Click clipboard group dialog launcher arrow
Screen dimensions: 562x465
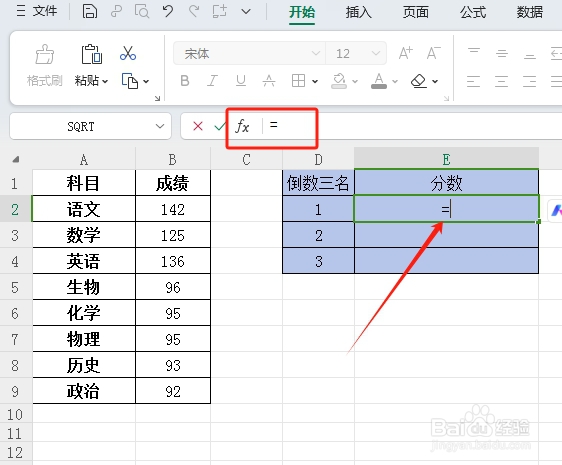coord(157,98)
